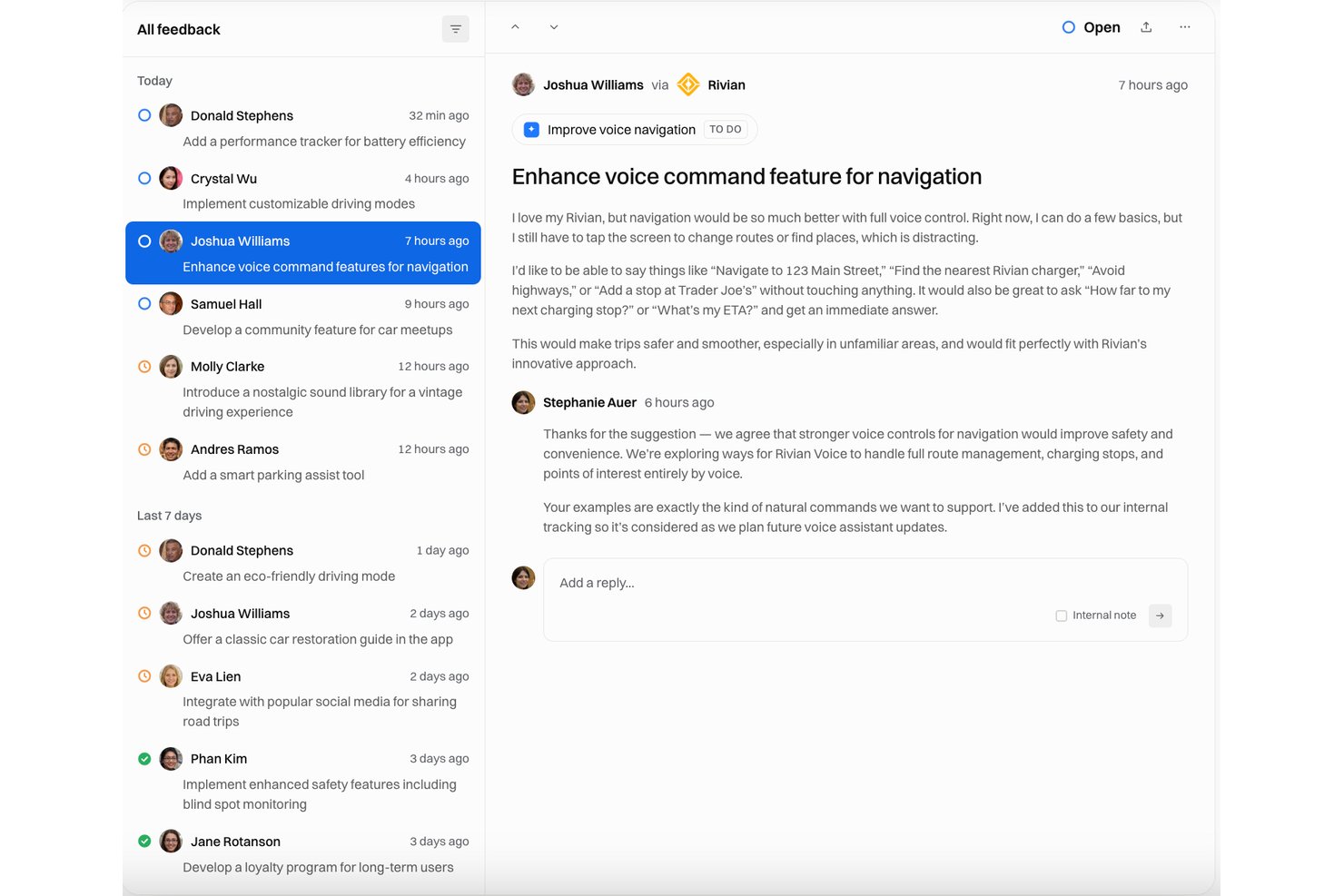Viewport: 1344px width, 896px height.
Task: Click Donald Stephens' avatar, 32 min ago row
Action: point(171,115)
